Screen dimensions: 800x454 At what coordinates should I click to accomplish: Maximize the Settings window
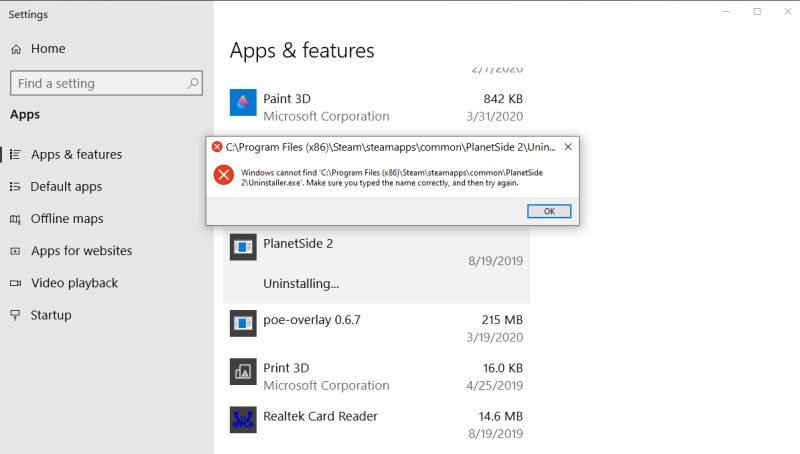[757, 11]
